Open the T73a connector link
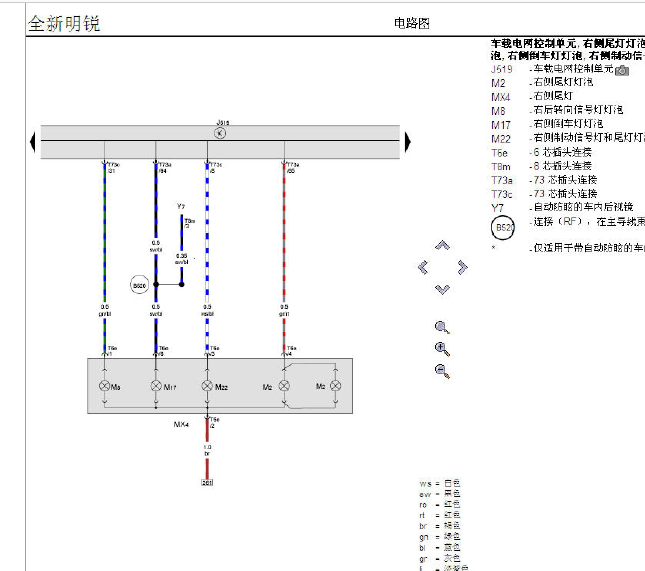 (502, 180)
